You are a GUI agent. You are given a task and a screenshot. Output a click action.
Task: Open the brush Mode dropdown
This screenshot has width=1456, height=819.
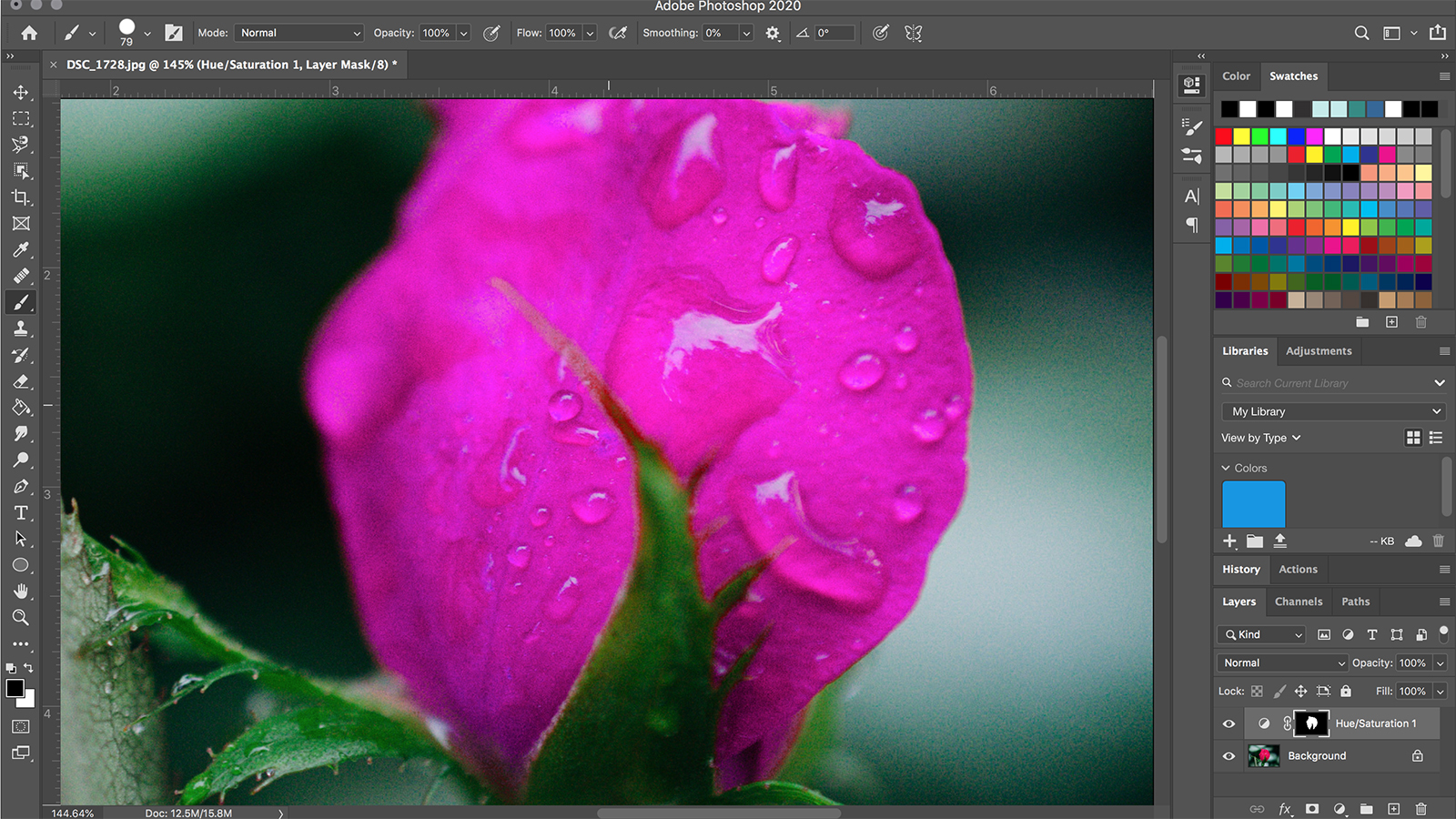pos(298,33)
